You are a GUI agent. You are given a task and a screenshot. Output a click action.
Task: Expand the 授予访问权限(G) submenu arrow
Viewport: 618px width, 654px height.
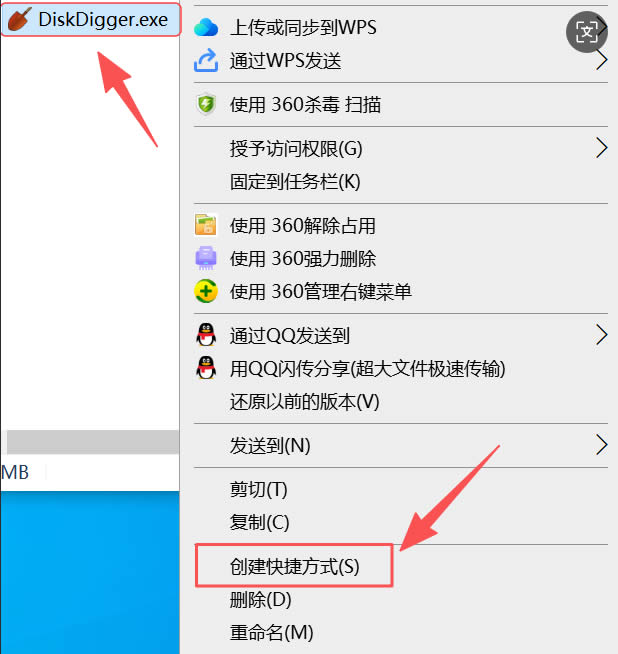601,148
